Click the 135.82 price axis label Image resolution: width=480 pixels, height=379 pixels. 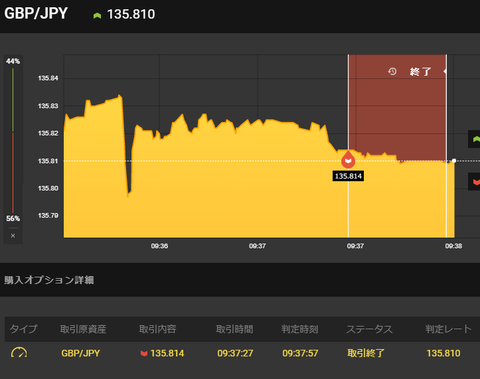48,133
